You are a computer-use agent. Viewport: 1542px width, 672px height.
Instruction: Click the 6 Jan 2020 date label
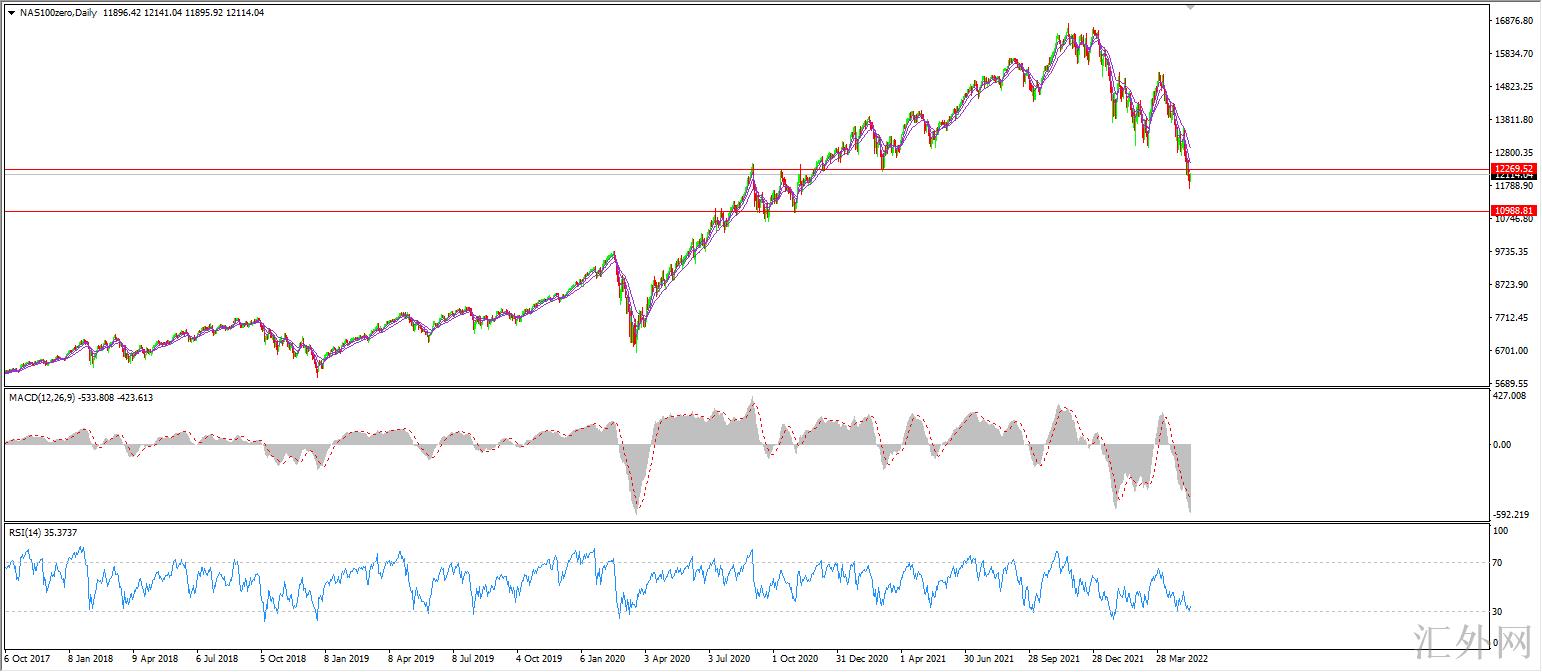[602, 660]
